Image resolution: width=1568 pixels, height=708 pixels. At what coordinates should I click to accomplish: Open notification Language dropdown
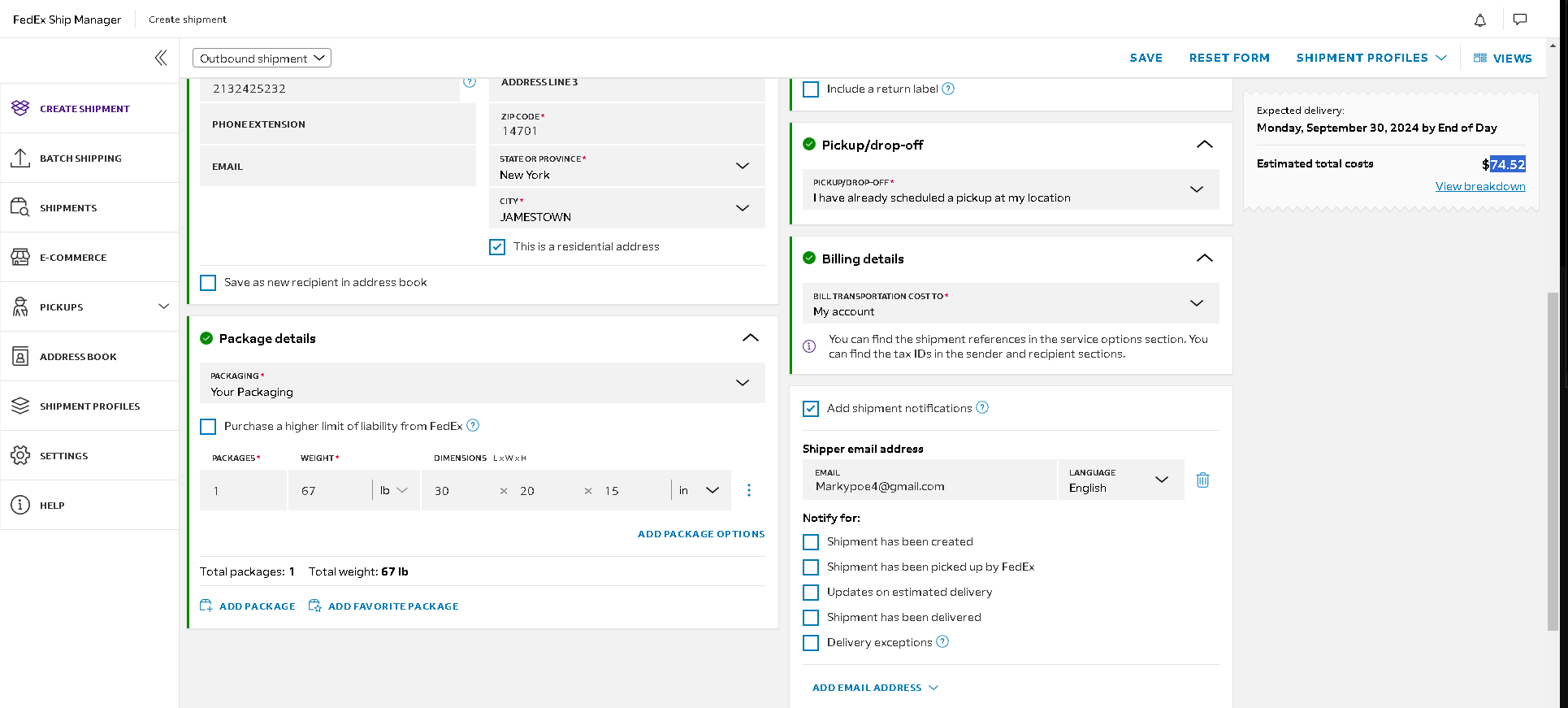click(1121, 480)
